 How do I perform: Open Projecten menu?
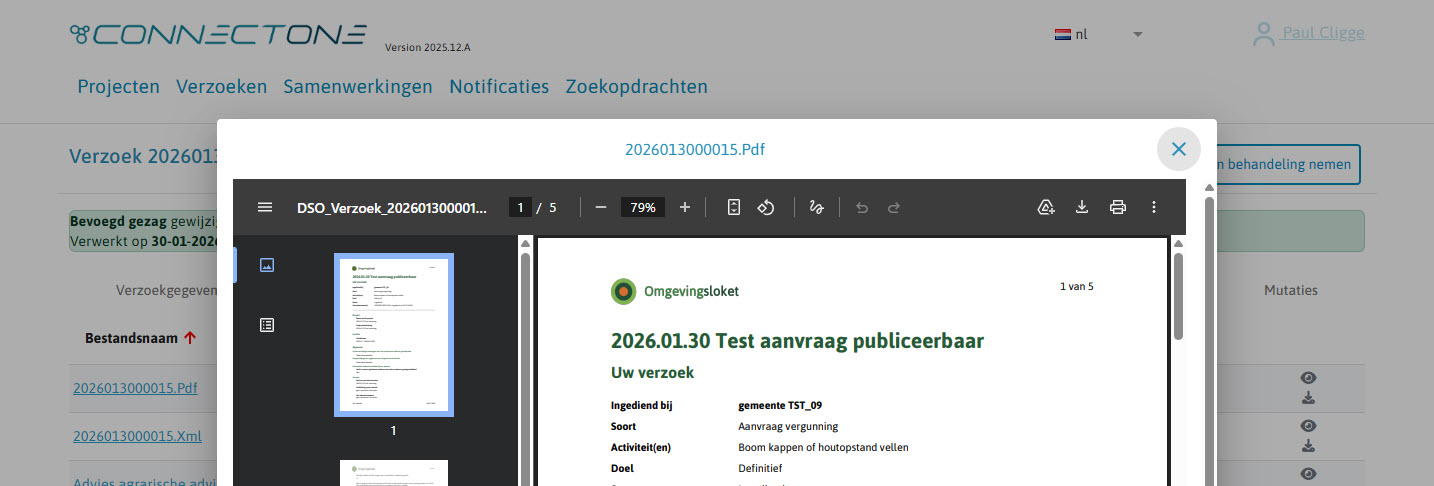[x=119, y=86]
